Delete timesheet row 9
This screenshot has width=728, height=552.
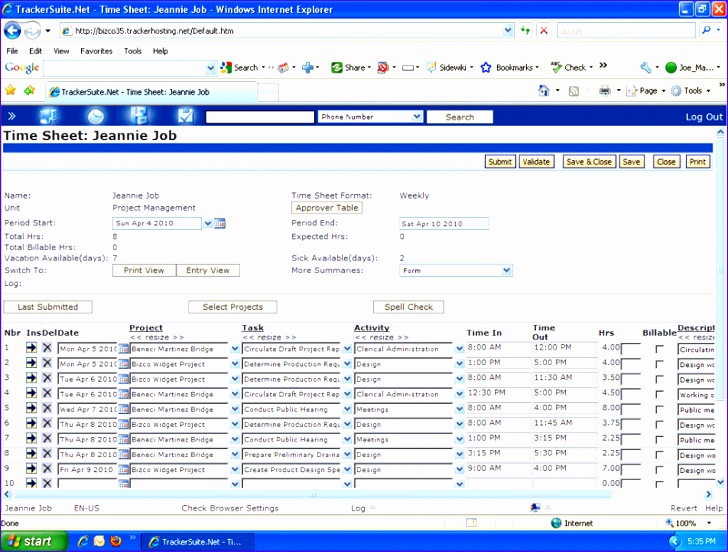click(x=47, y=468)
